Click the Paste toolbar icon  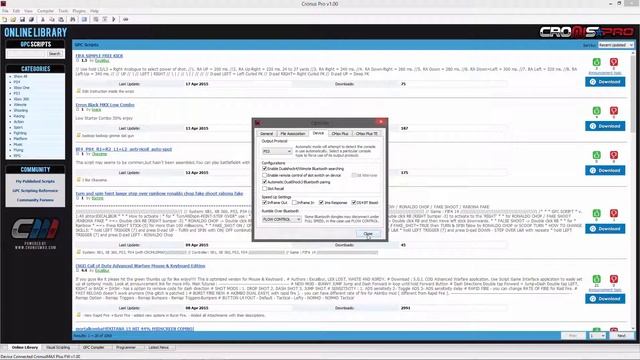tap(61, 19)
